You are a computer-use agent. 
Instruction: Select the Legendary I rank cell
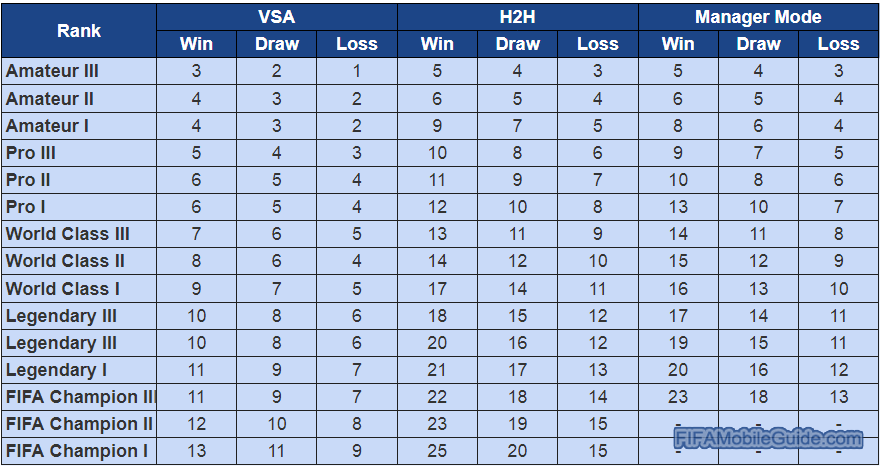point(79,370)
